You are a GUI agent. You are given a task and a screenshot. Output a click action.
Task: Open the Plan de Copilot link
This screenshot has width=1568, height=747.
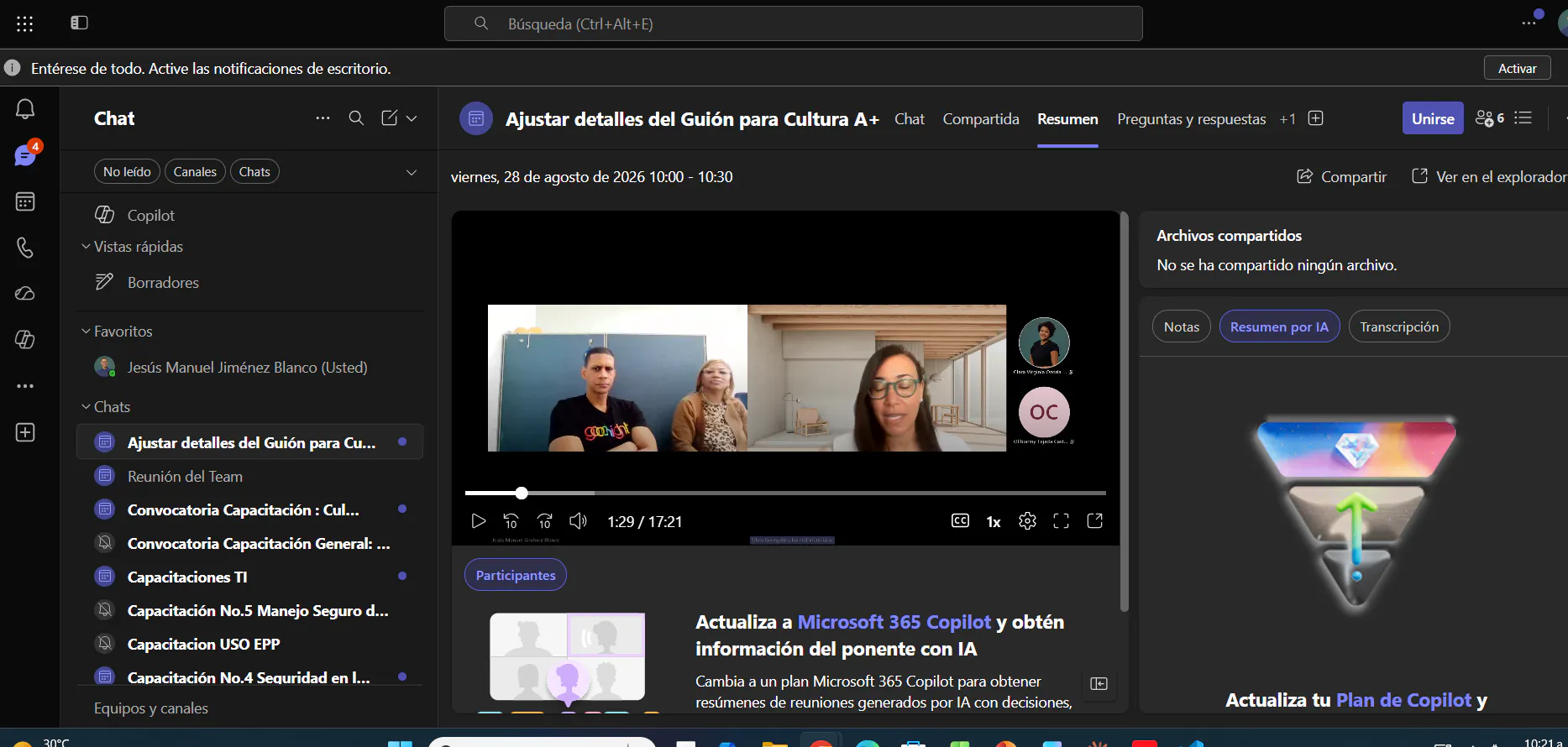pyautogui.click(x=1403, y=700)
